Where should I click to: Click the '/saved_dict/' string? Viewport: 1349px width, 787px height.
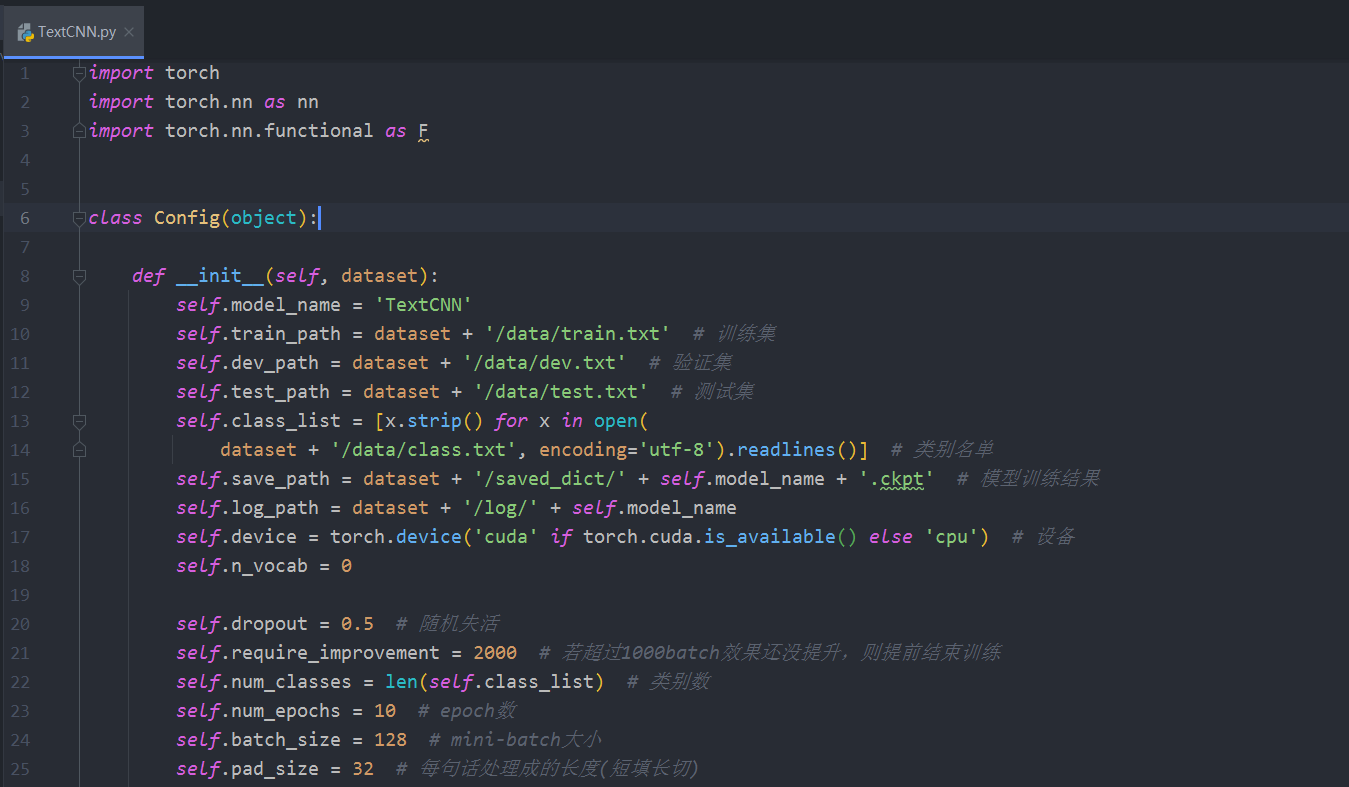(x=550, y=479)
